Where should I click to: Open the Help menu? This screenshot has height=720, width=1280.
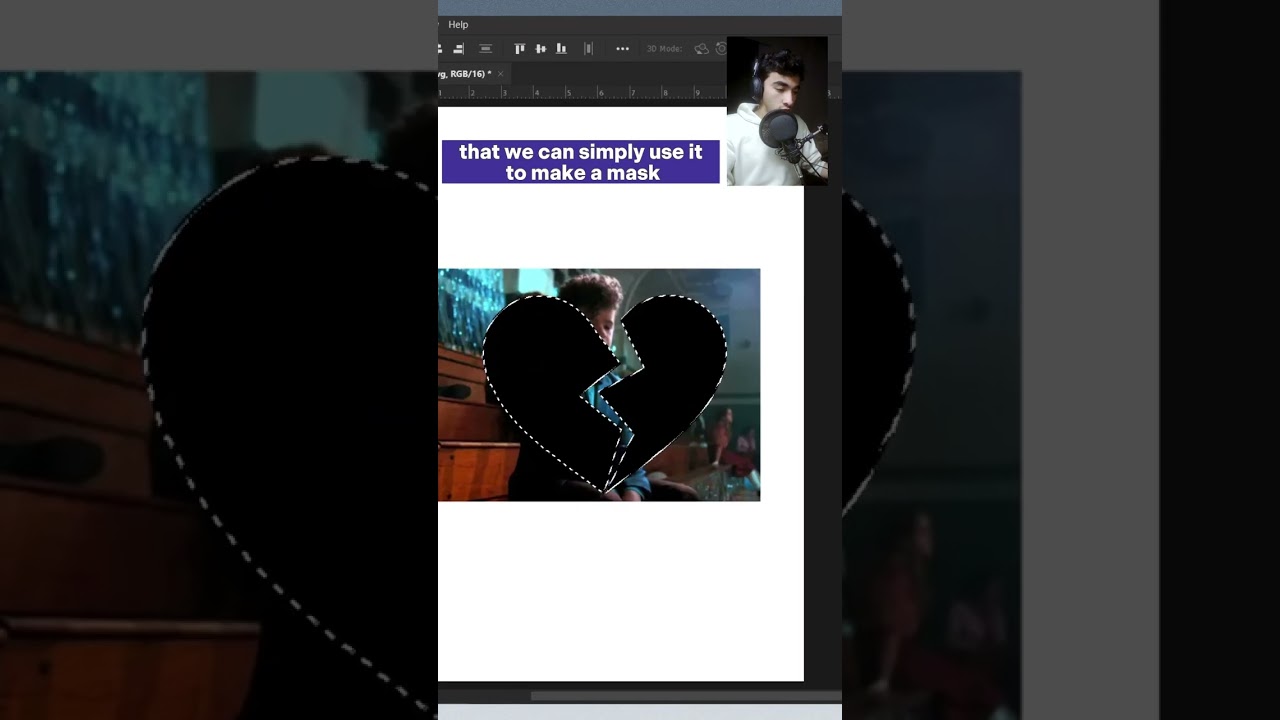tap(458, 25)
